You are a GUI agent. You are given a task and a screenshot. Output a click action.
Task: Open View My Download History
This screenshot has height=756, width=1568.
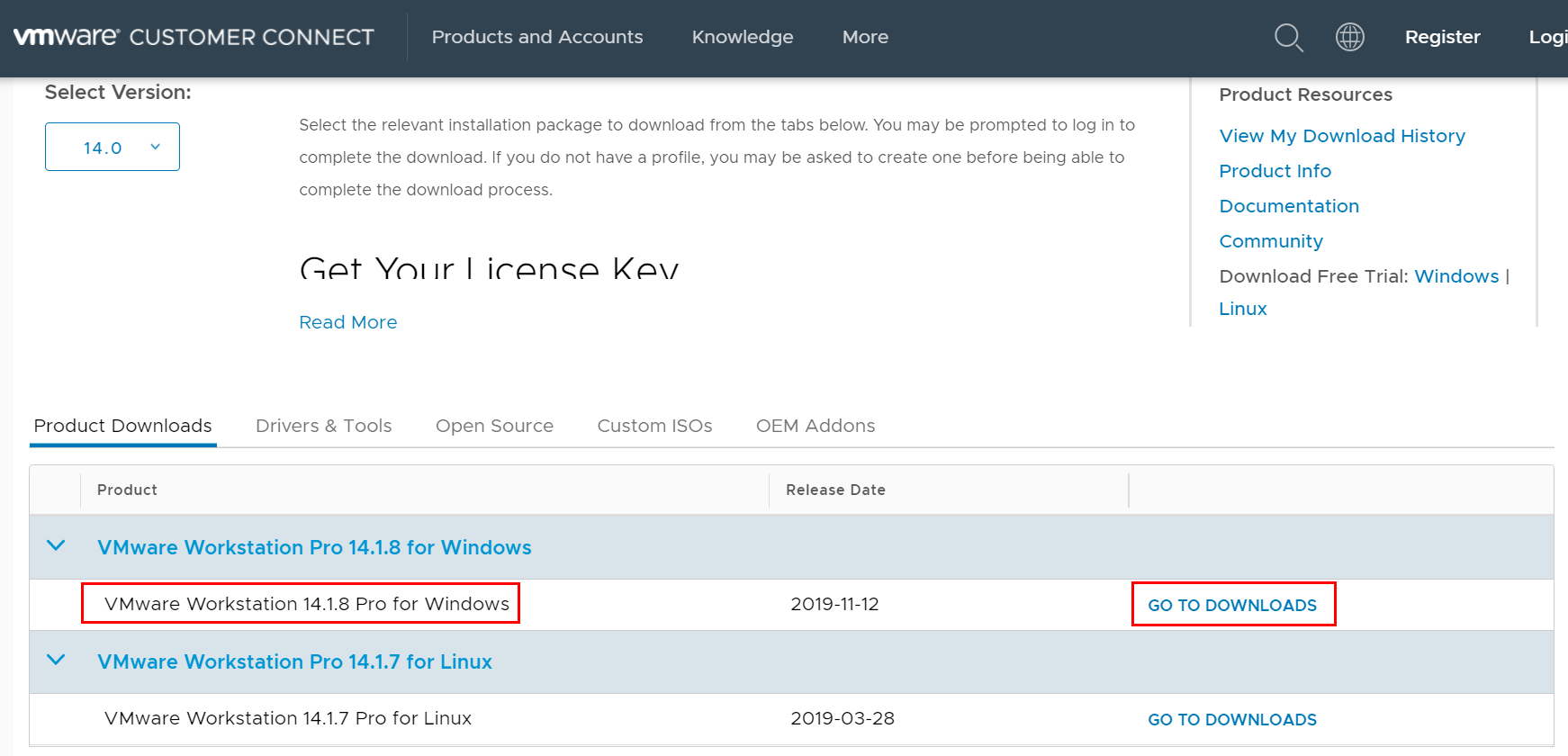point(1342,136)
